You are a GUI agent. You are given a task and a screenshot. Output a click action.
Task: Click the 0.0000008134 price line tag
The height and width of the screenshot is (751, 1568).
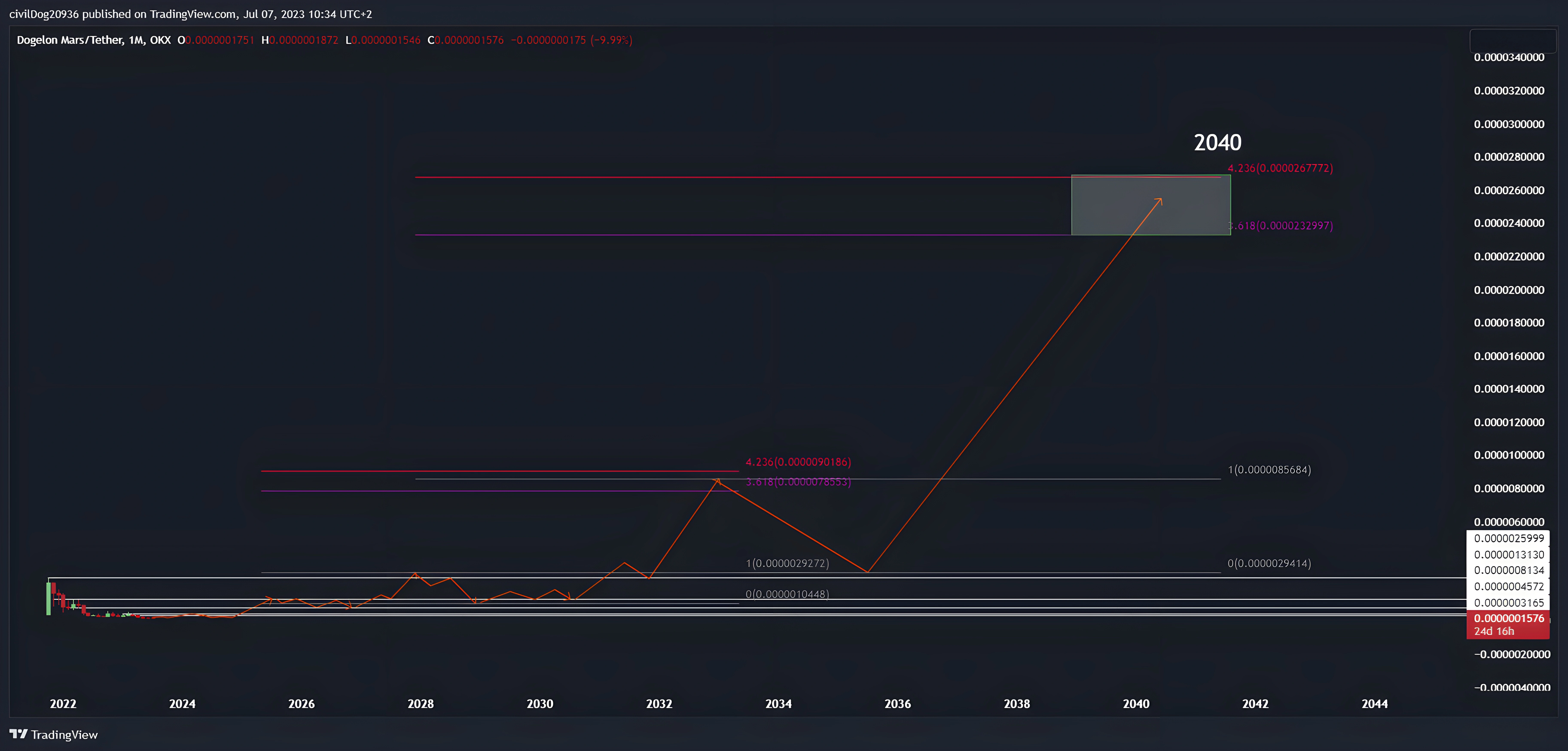coord(1508,570)
